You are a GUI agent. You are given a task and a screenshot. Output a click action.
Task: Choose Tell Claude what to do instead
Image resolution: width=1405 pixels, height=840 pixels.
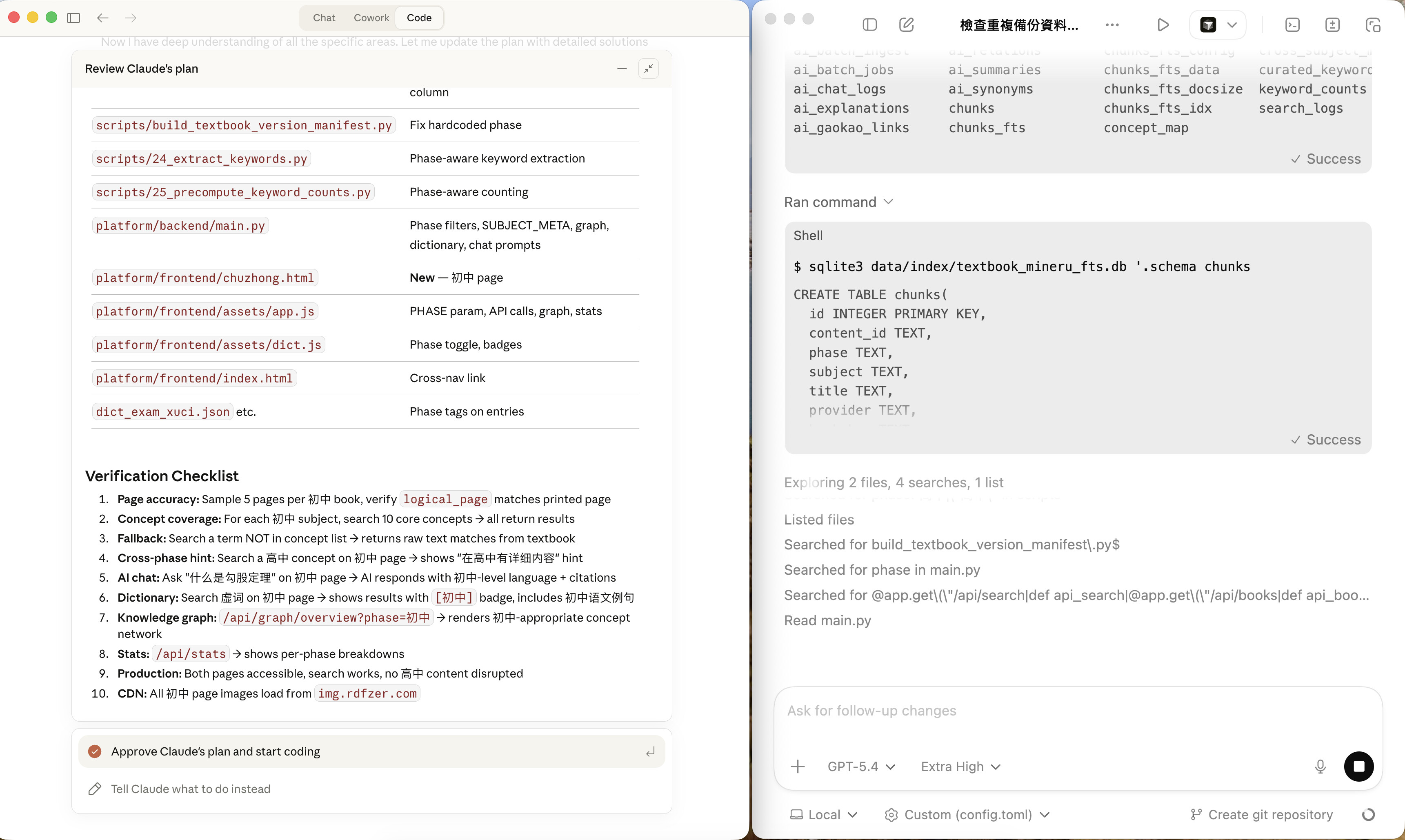[x=190, y=789]
